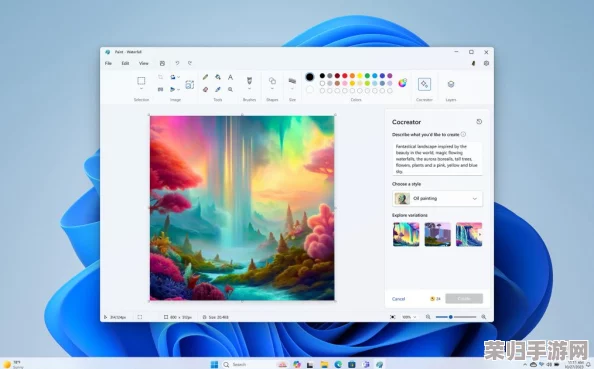Pick the brown color swatch
594x369 pixels.
tap(337, 83)
